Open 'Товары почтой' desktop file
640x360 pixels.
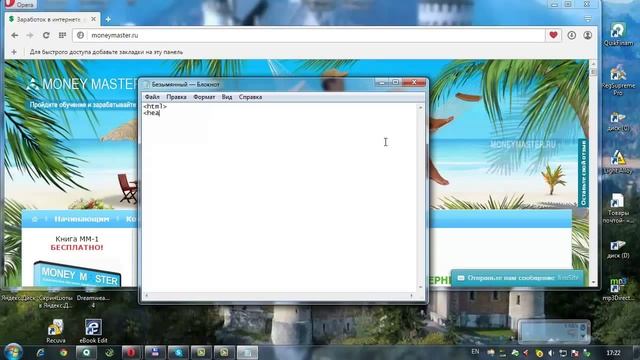tap(618, 208)
